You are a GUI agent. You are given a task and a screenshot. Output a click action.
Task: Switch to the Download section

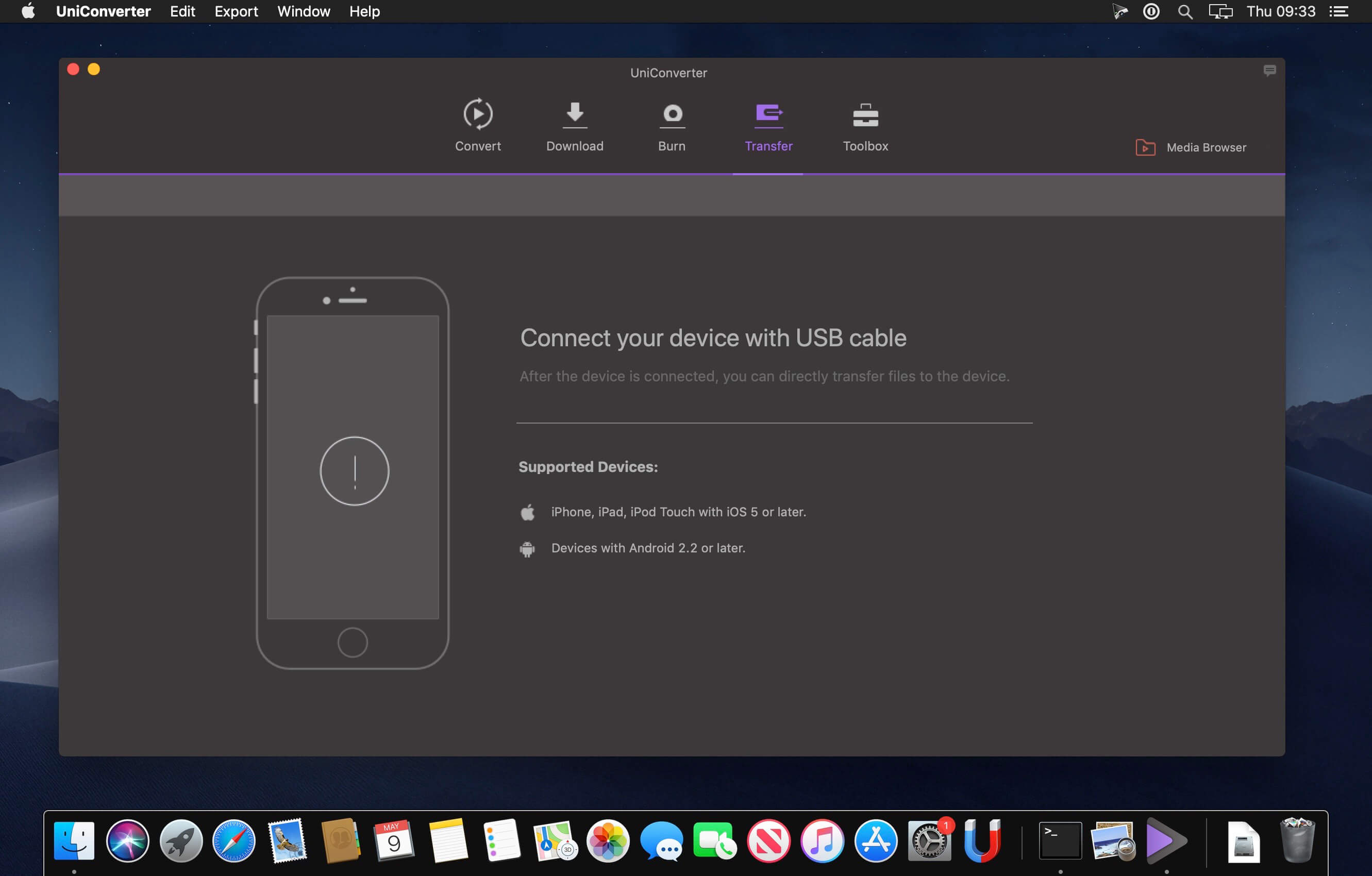point(574,125)
